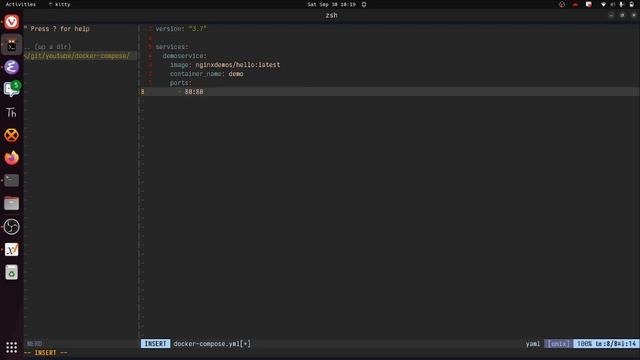
Task: Click the 'yaml' filetype in statusline
Action: pos(533,344)
